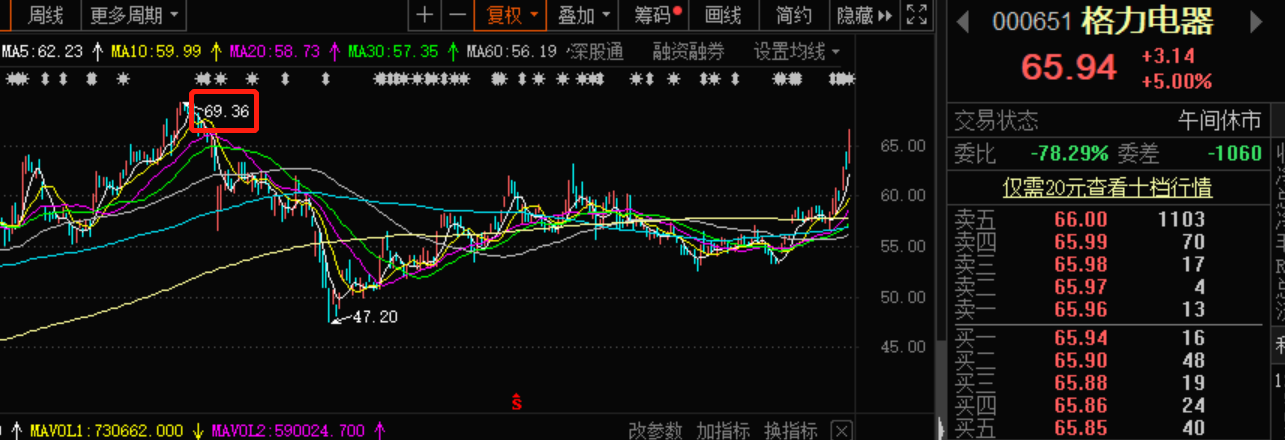Expand the 叠加 overlay dropdown
The width and height of the screenshot is (1285, 440).
582,15
